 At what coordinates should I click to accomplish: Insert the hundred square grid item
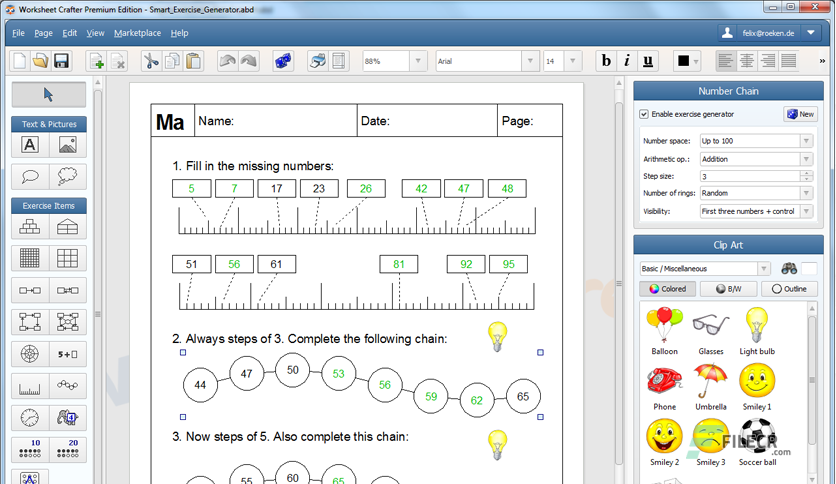tap(30, 258)
